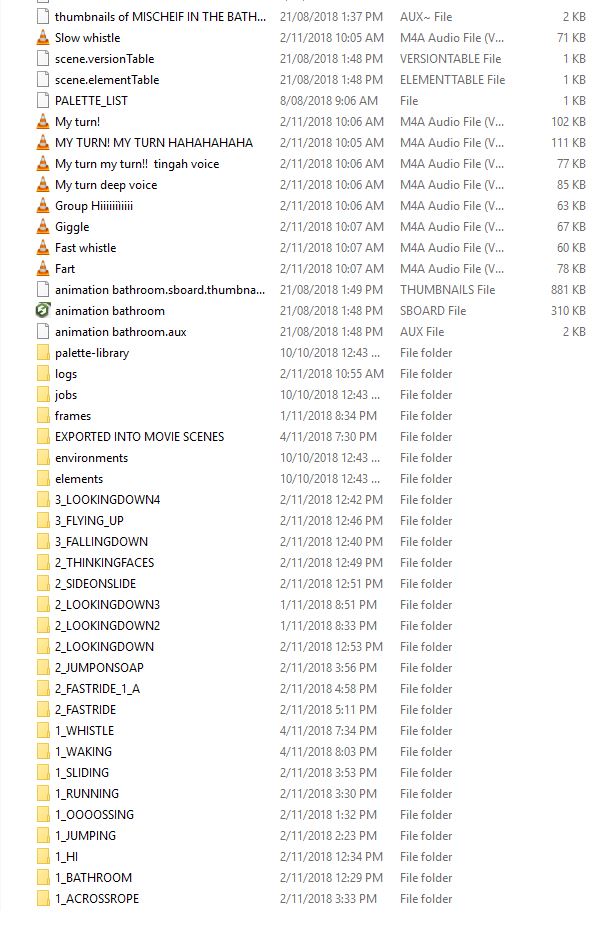Click folder icon of 2_THINKINGFACES
This screenshot has width=605, height=926.
click(43, 563)
